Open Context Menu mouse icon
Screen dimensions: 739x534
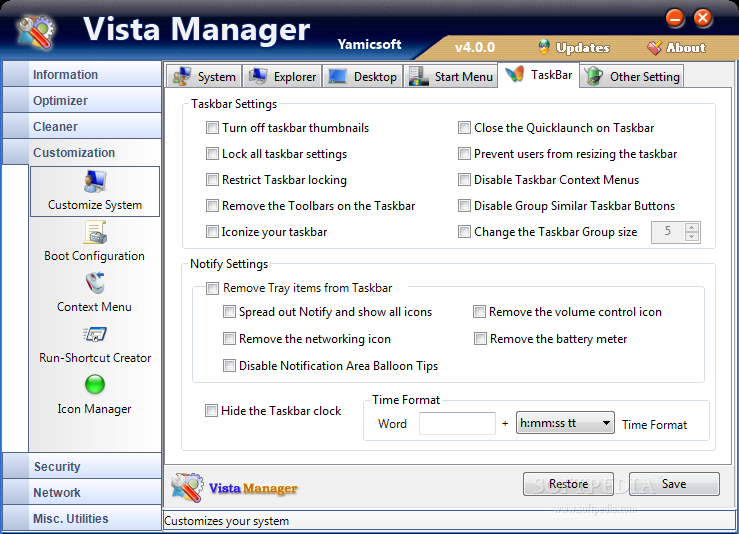(95, 283)
